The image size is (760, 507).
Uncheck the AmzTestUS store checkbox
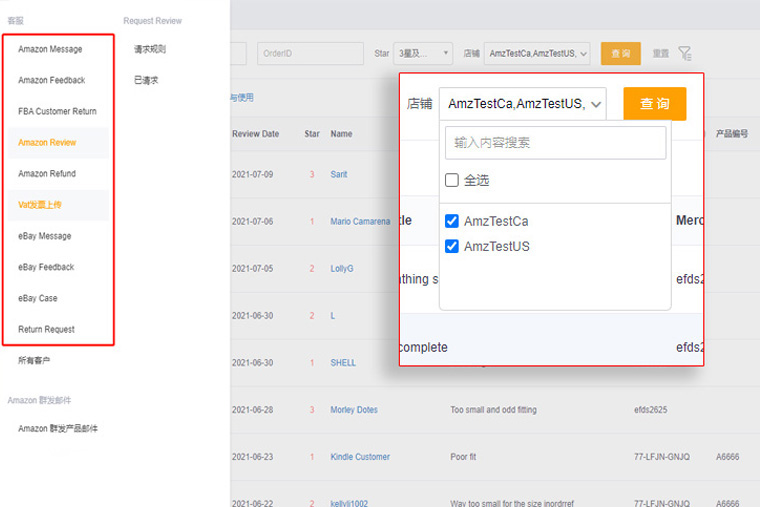[x=452, y=246]
